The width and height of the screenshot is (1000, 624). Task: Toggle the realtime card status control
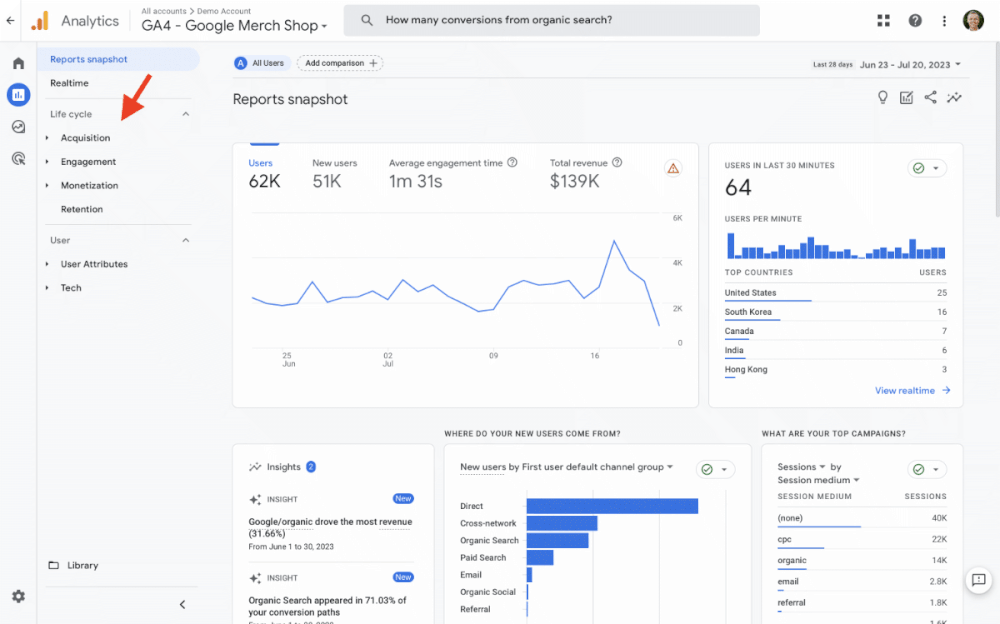tap(927, 167)
